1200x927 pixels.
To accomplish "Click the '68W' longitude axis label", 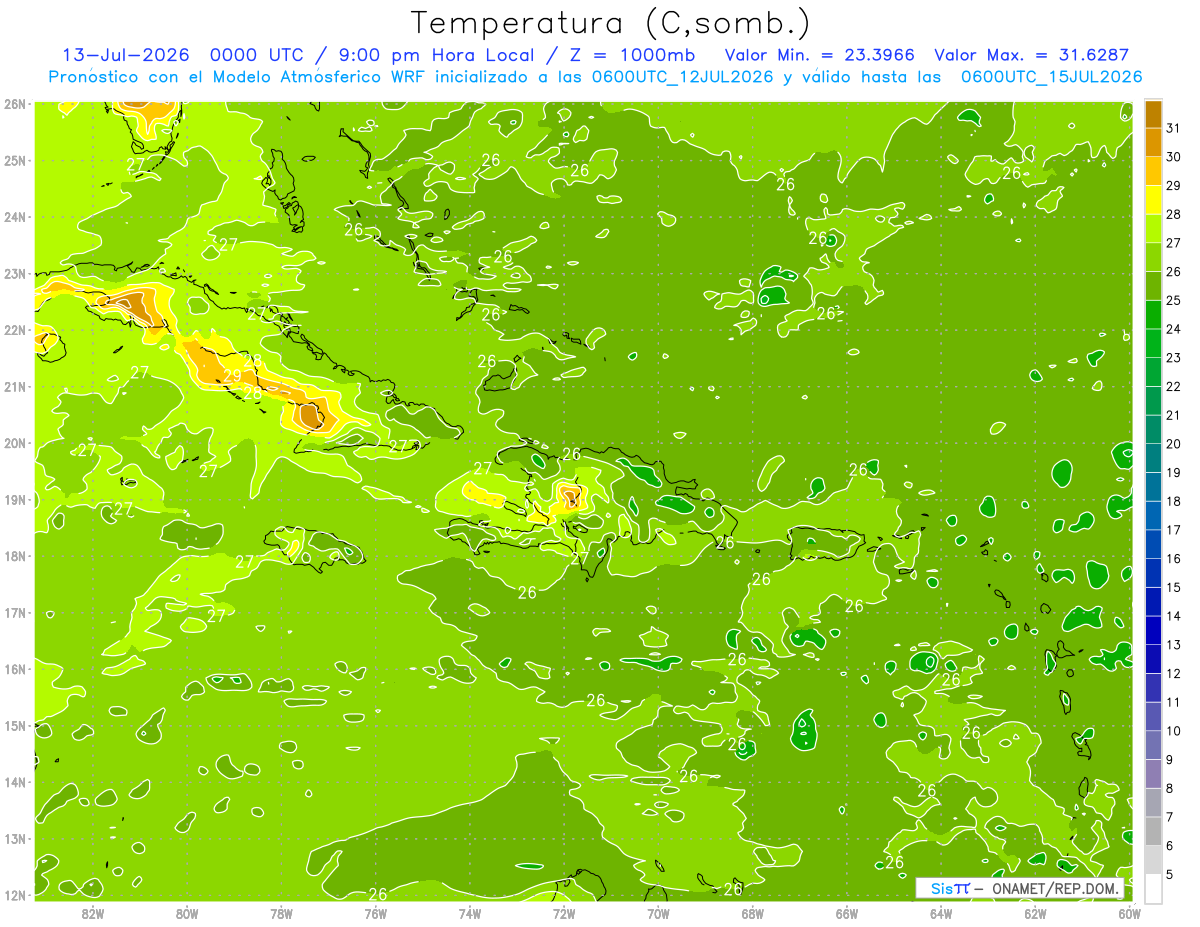I will 752,913.
